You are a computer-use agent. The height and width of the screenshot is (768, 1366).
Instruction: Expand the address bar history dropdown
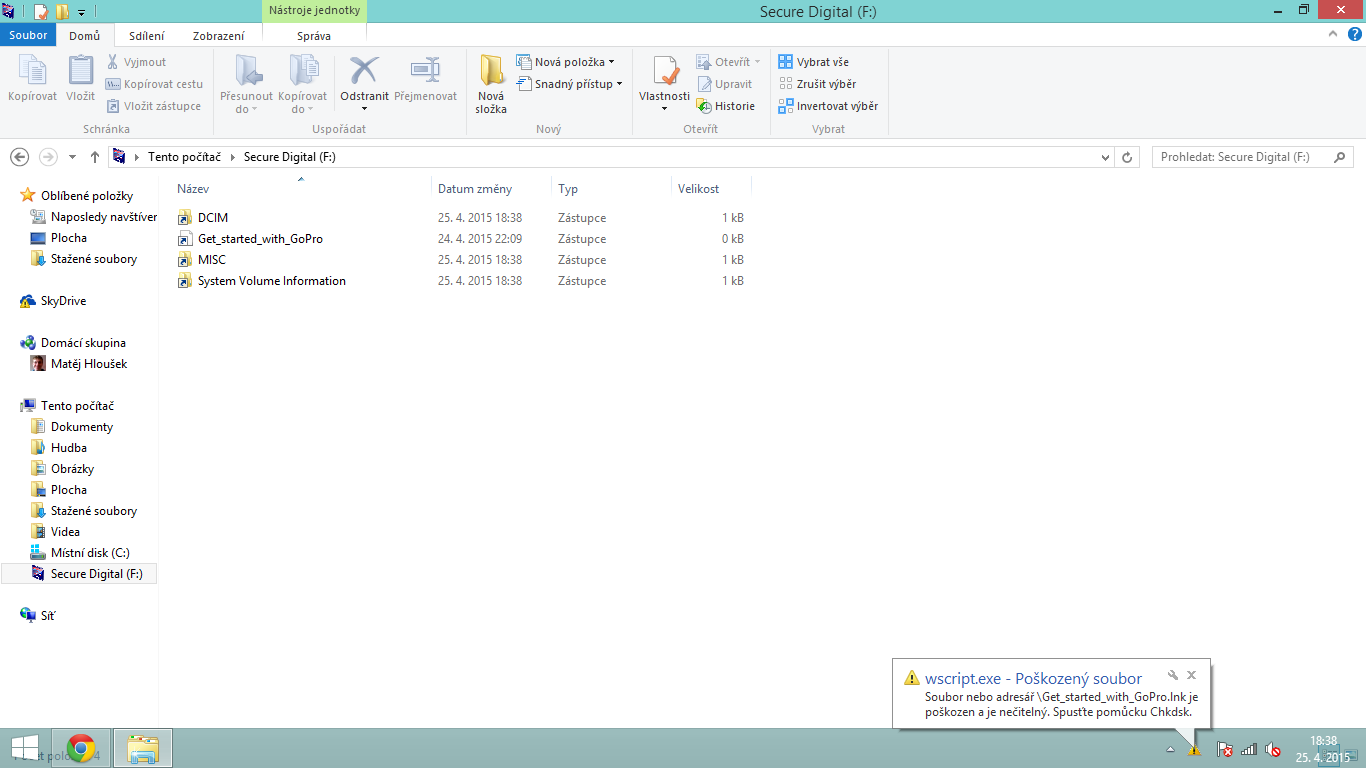tap(1105, 157)
